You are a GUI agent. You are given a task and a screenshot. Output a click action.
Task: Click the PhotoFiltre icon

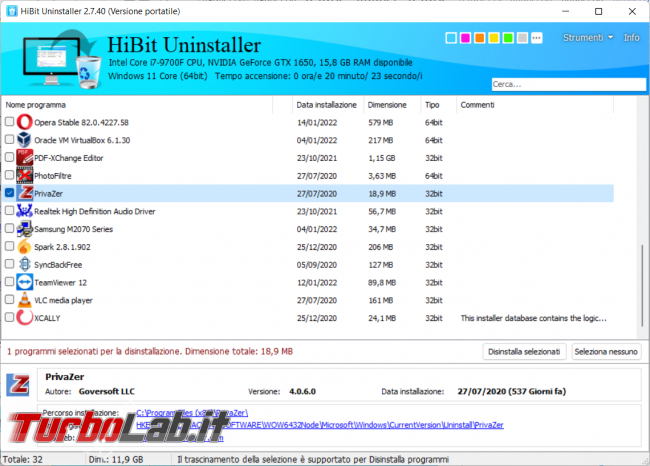(x=24, y=175)
